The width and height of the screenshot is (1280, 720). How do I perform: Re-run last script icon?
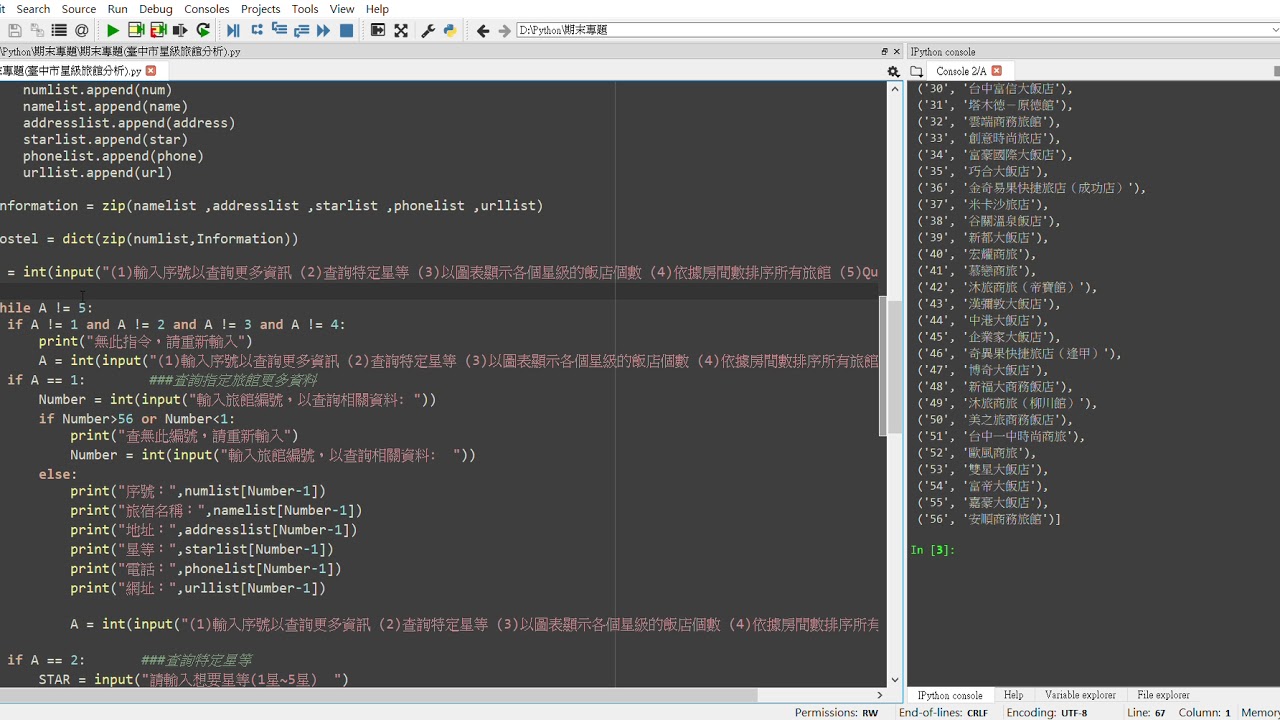pos(203,31)
